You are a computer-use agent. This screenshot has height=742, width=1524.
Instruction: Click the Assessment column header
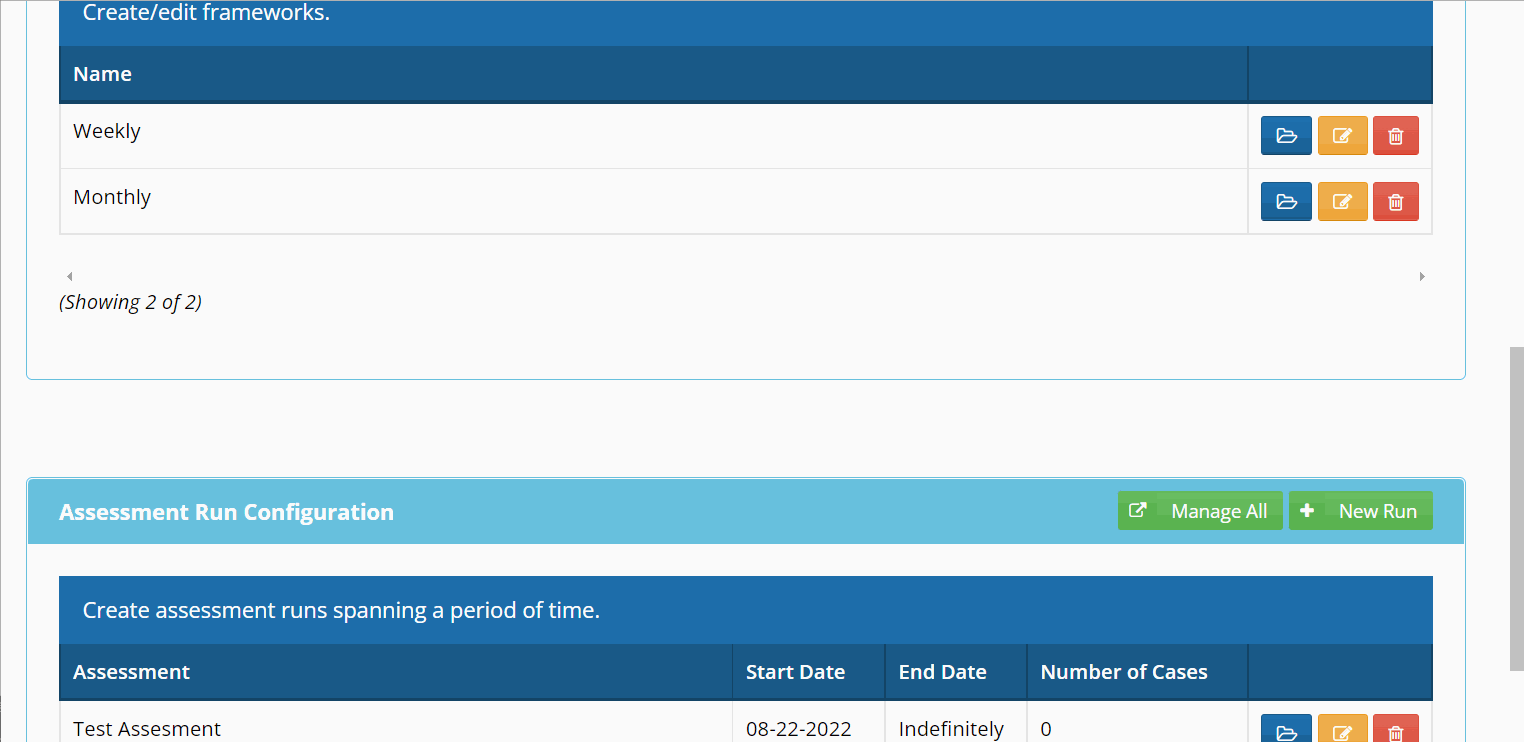coord(131,671)
